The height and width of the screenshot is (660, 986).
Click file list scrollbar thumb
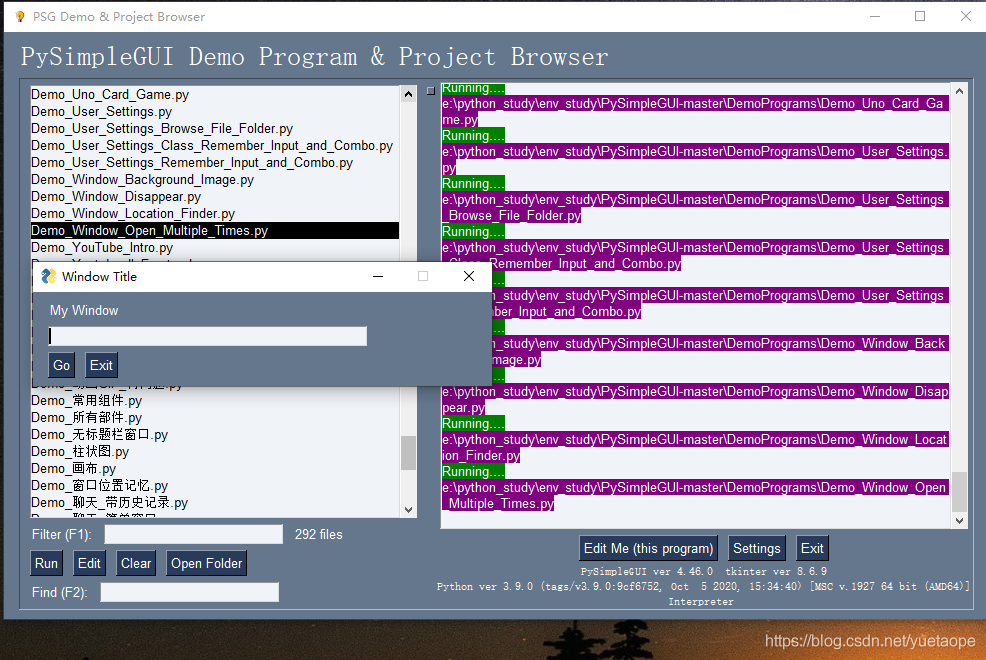pyautogui.click(x=408, y=453)
